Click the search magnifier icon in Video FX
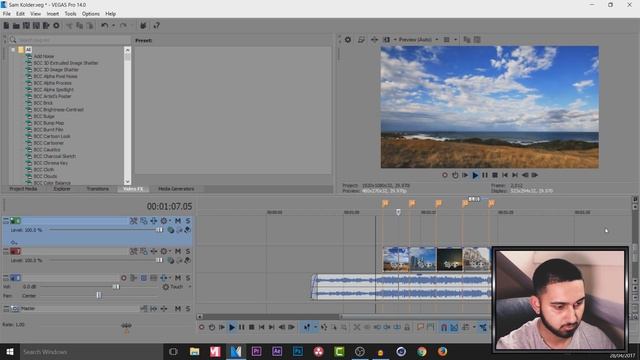Viewport: 640px width, 360px height. 13,40
